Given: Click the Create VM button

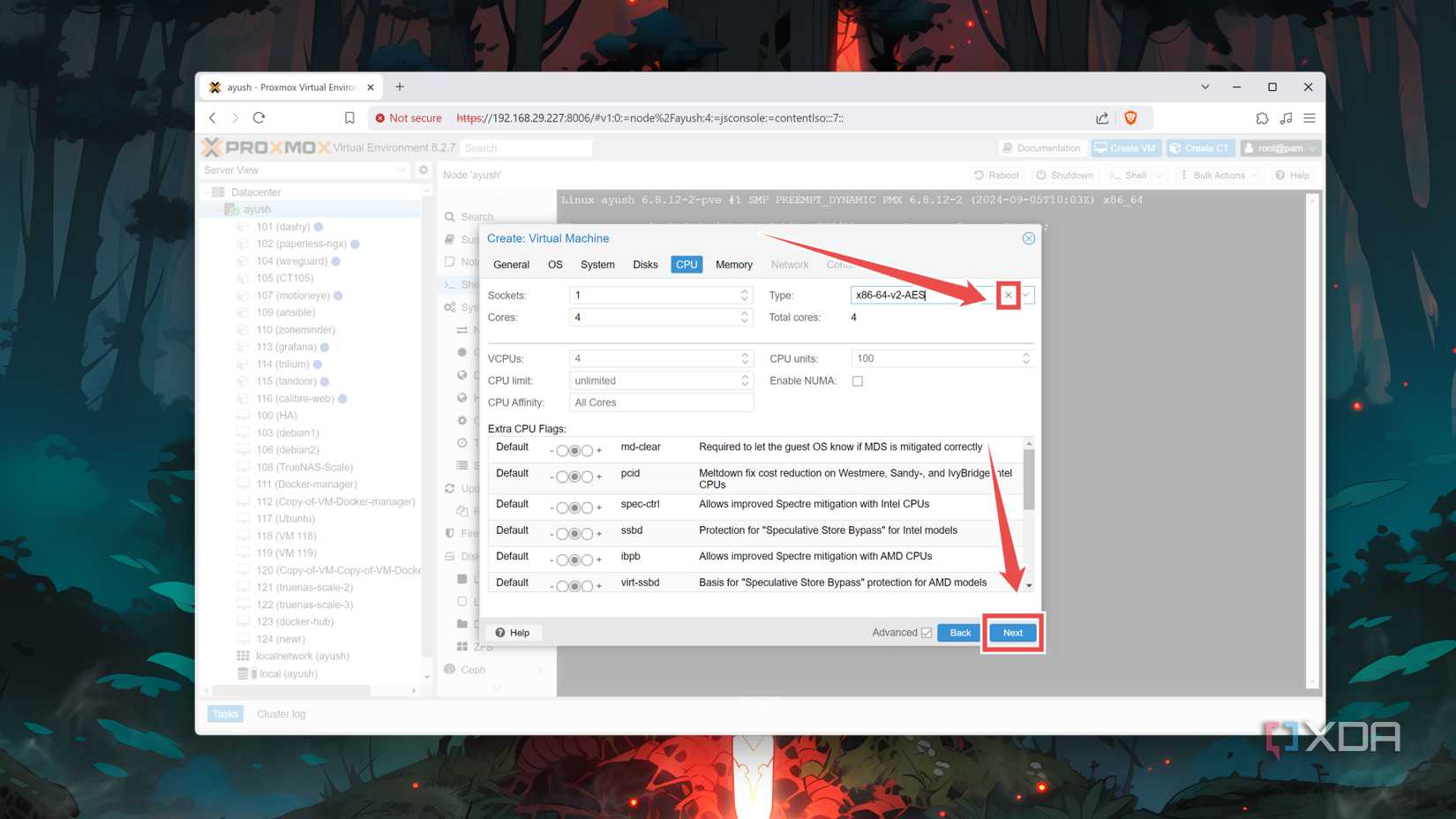Looking at the screenshot, I should (1125, 148).
